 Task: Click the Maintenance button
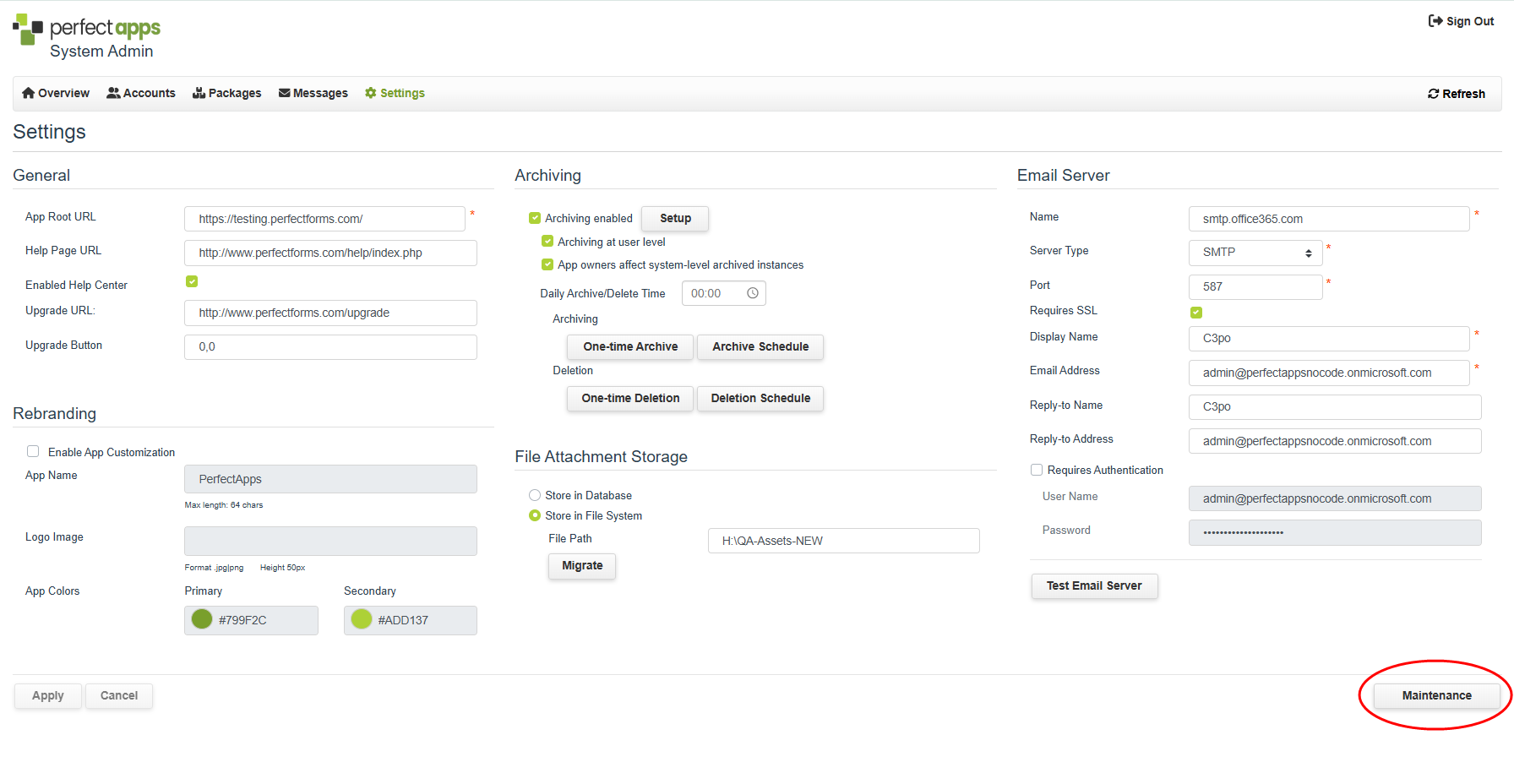(1436, 695)
